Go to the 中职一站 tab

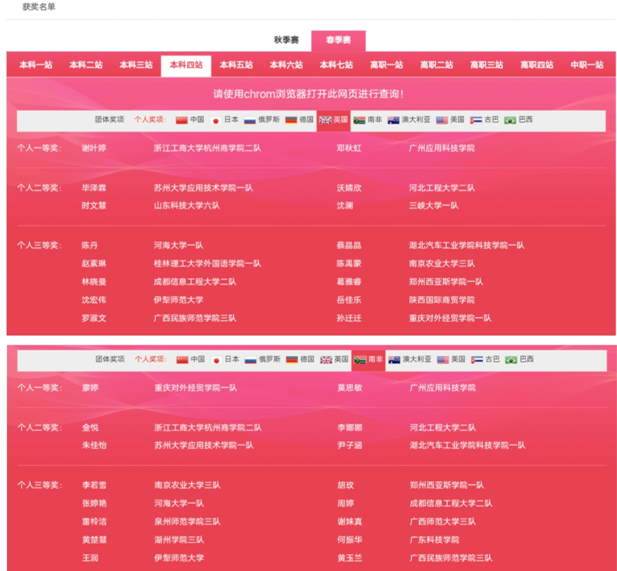586,65
